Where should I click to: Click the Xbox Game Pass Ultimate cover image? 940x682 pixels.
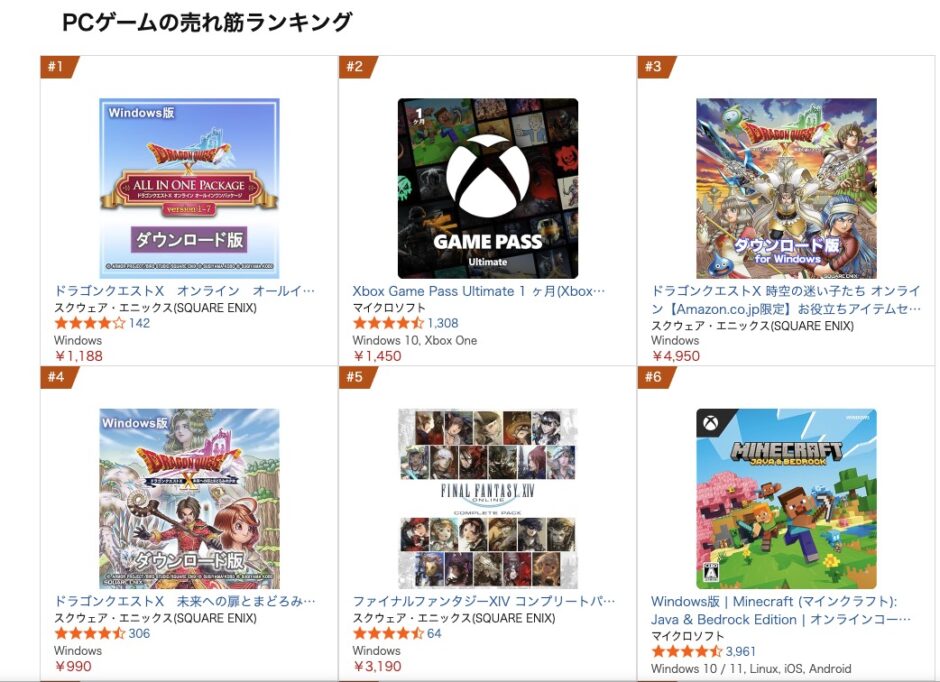click(487, 188)
